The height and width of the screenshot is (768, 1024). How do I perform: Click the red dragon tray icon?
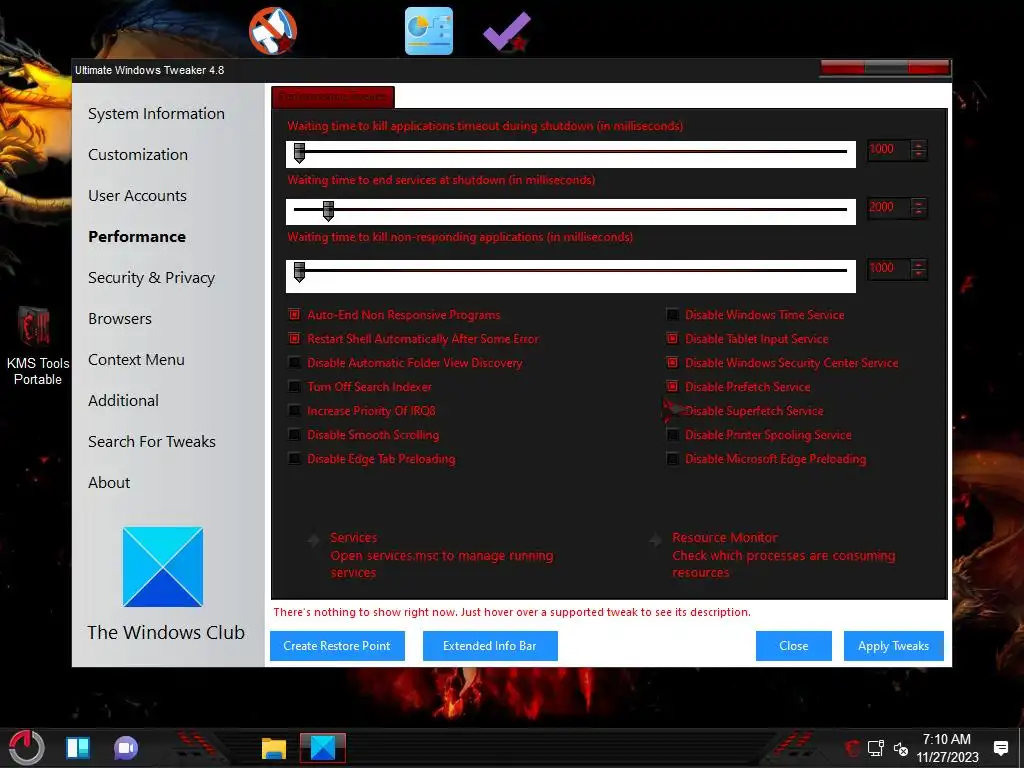(x=852, y=748)
